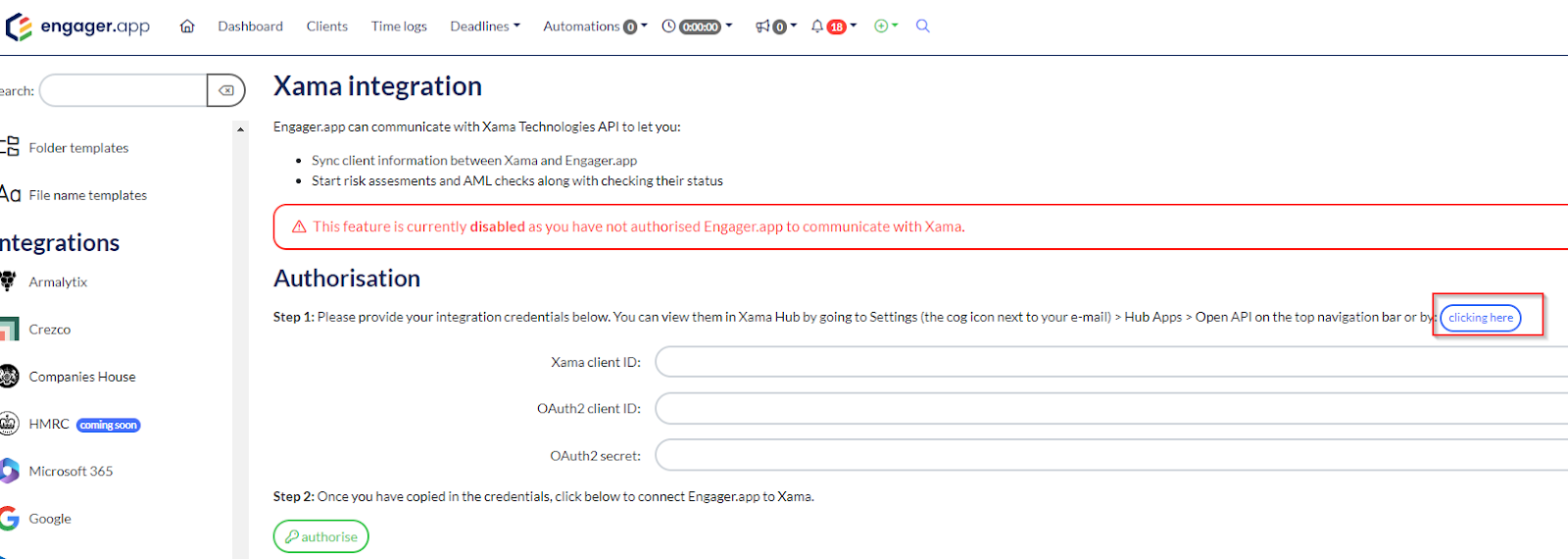This screenshot has width=1568, height=559.
Task: Focus the sidebar search input field
Action: coord(123,90)
